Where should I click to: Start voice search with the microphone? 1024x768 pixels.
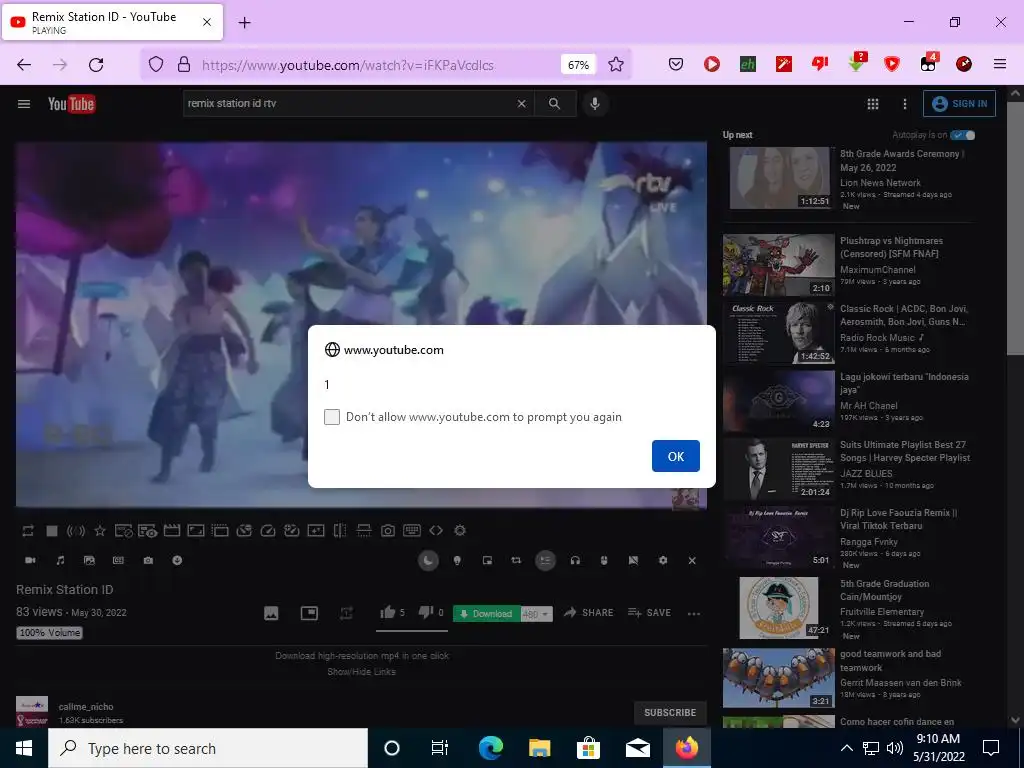point(594,103)
